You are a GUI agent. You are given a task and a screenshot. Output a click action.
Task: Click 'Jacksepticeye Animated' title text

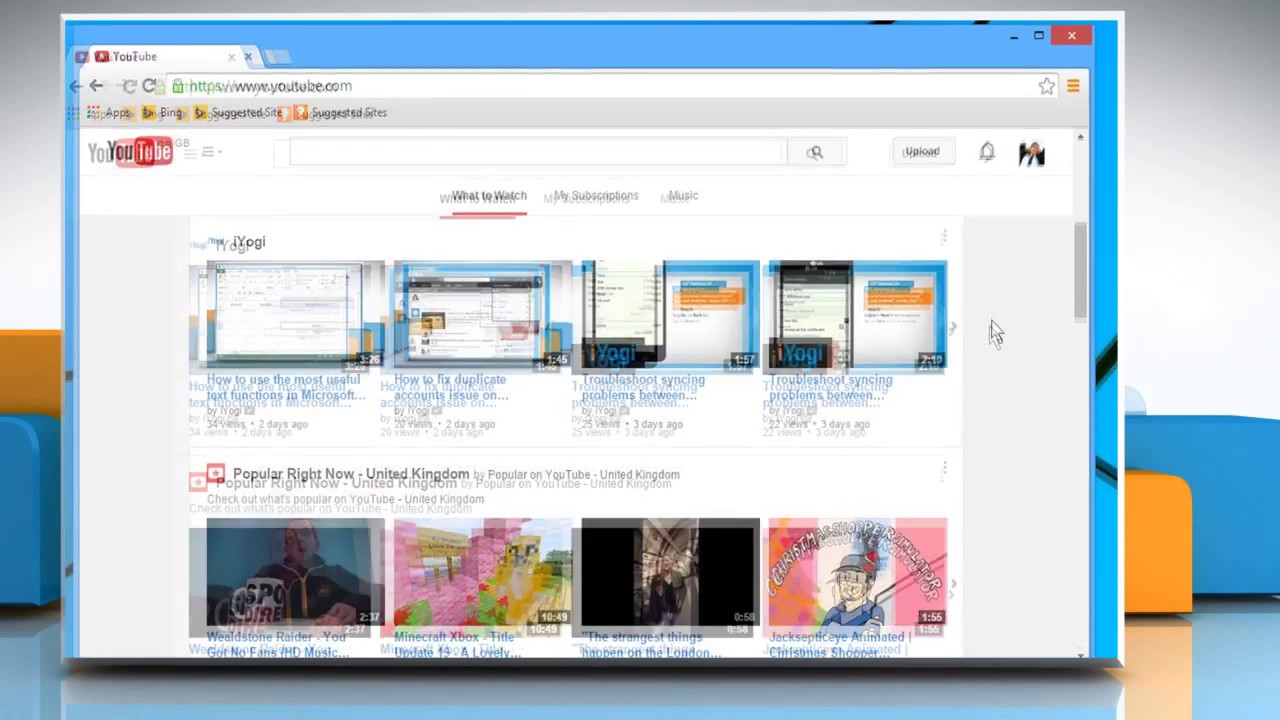839,644
